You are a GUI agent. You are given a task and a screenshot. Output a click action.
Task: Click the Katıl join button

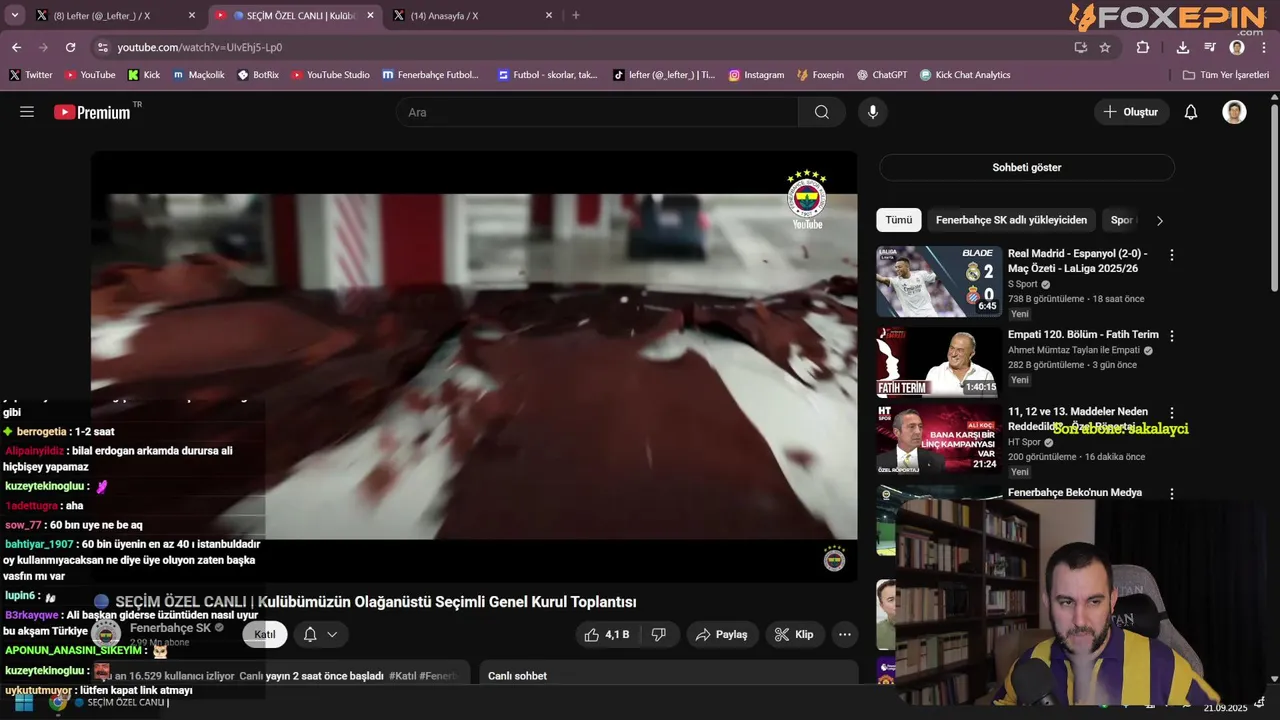(x=265, y=634)
